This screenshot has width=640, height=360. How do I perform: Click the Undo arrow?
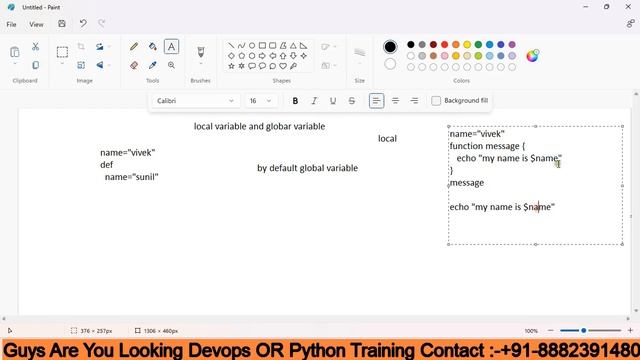(x=83, y=23)
